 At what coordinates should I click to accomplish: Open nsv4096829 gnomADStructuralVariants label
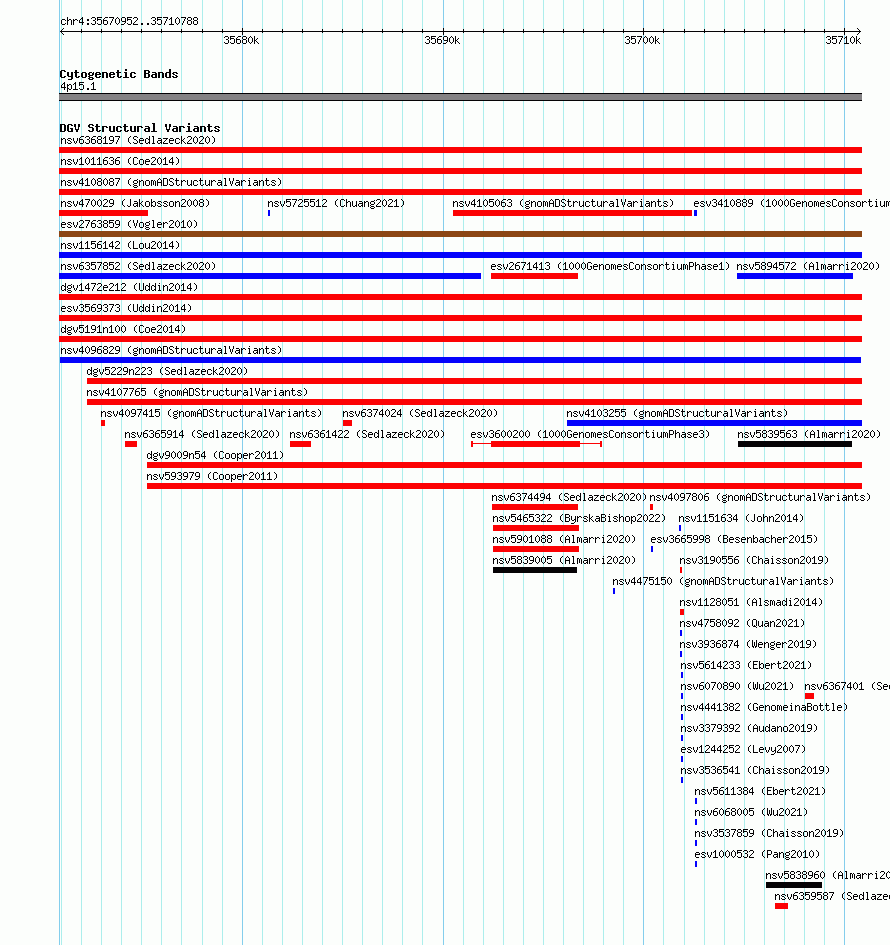pyautogui.click(x=171, y=350)
